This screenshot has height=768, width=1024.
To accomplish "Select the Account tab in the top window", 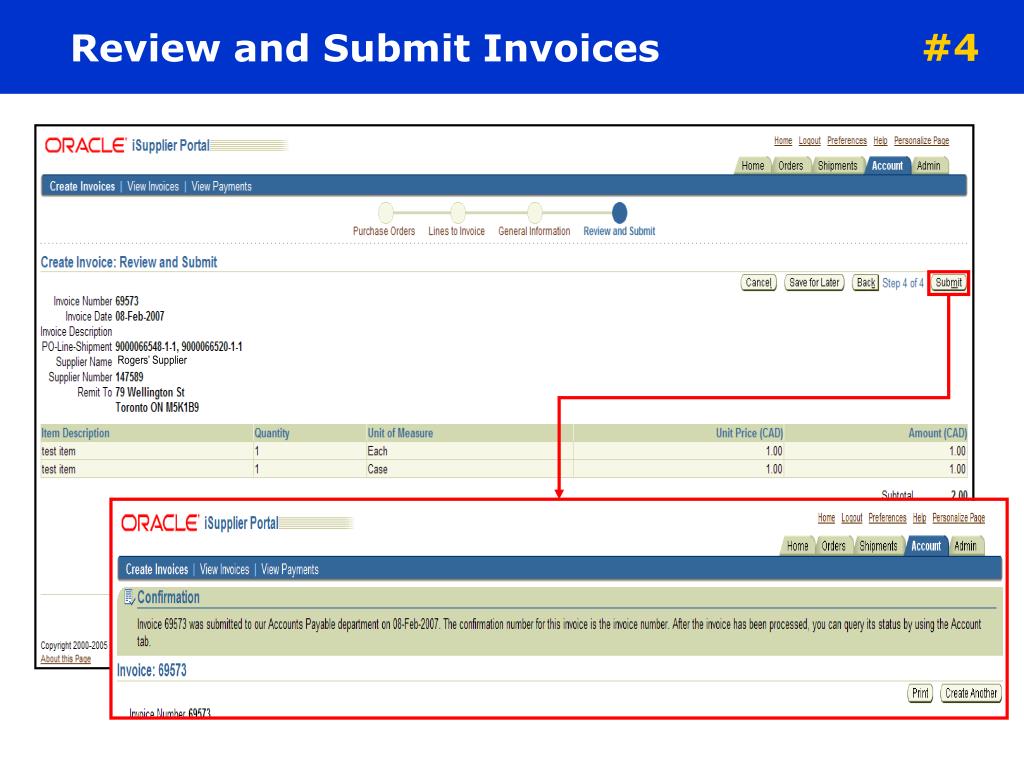I will (887, 166).
